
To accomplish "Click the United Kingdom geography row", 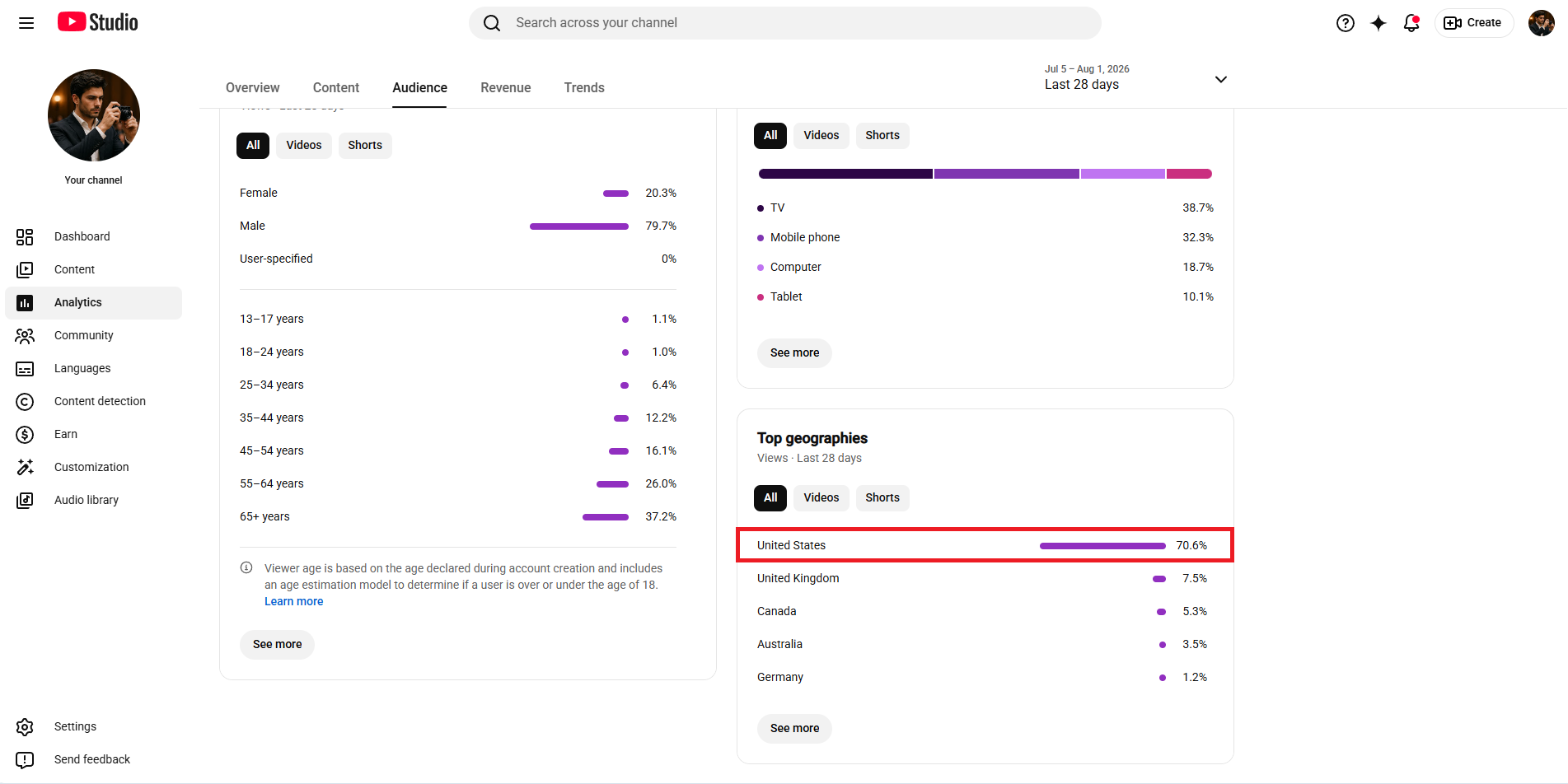I will point(985,579).
